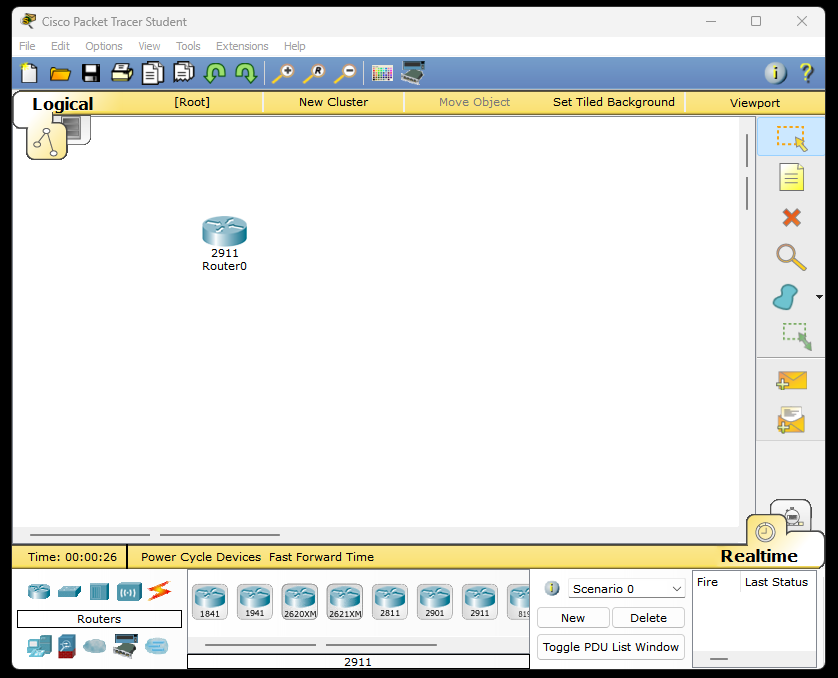Switch to the Logical workspace tab

[x=63, y=104]
